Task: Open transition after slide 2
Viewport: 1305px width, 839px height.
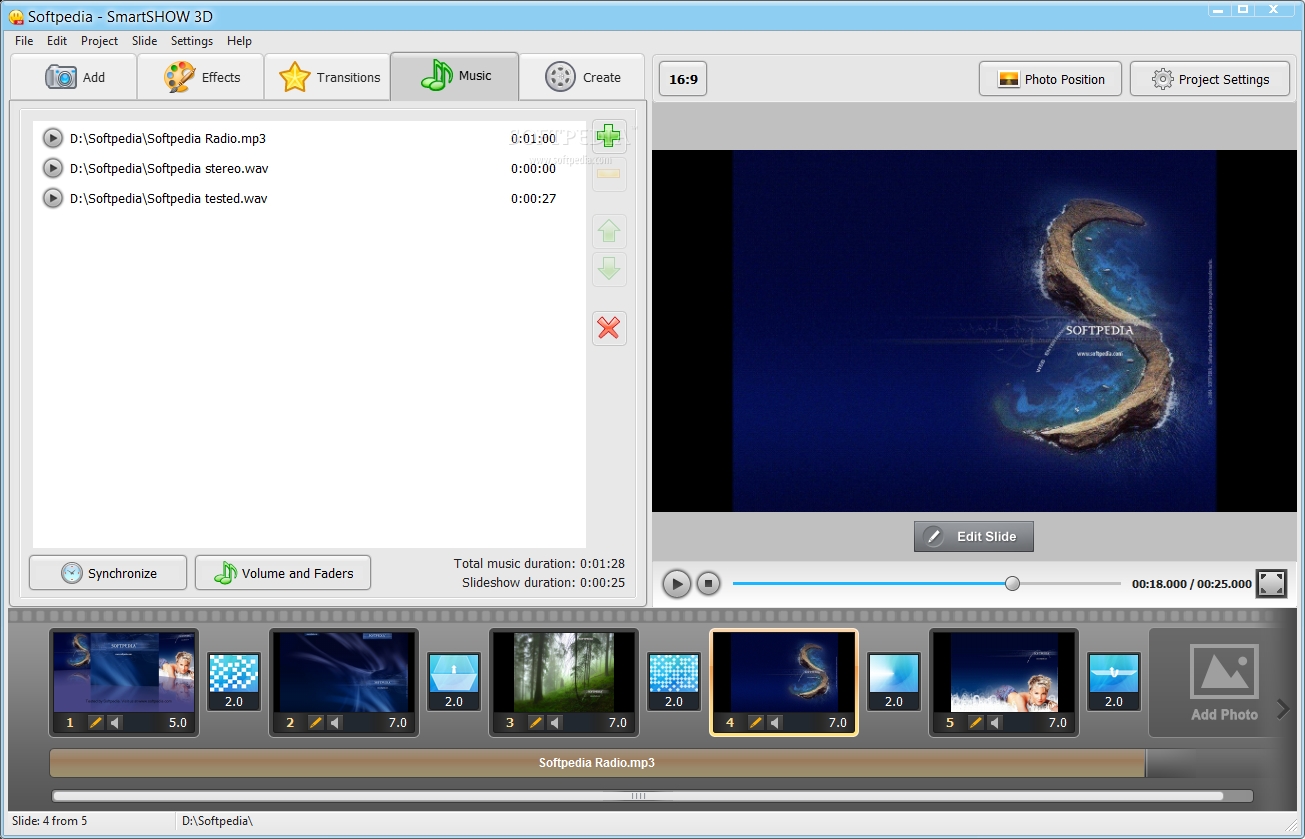Action: point(454,681)
